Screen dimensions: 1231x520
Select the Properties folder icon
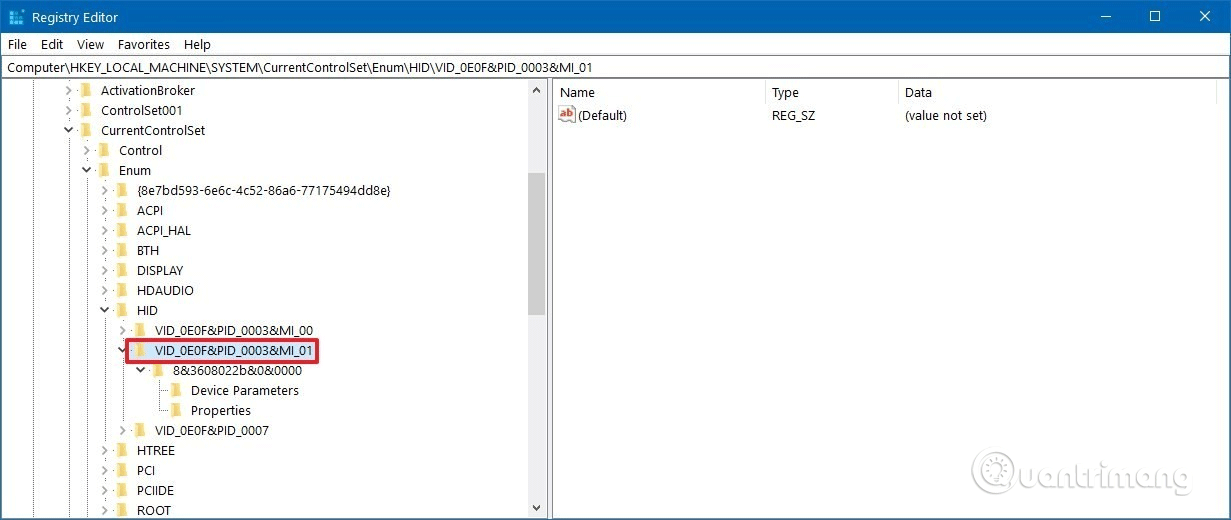point(177,410)
